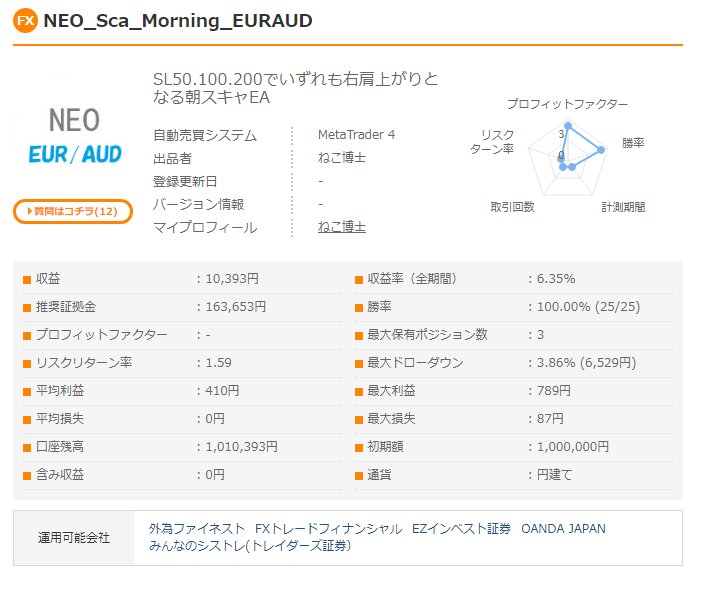The width and height of the screenshot is (705, 590).
Task: Click the FXトレードフィナンシャル broker name
Action: (x=328, y=528)
